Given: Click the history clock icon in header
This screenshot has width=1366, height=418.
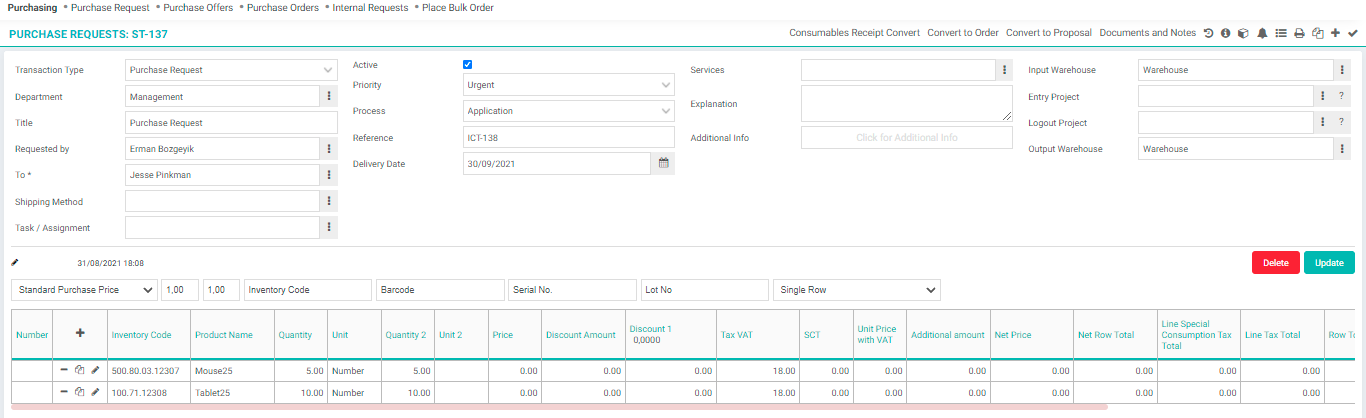Looking at the screenshot, I should 1208,33.
